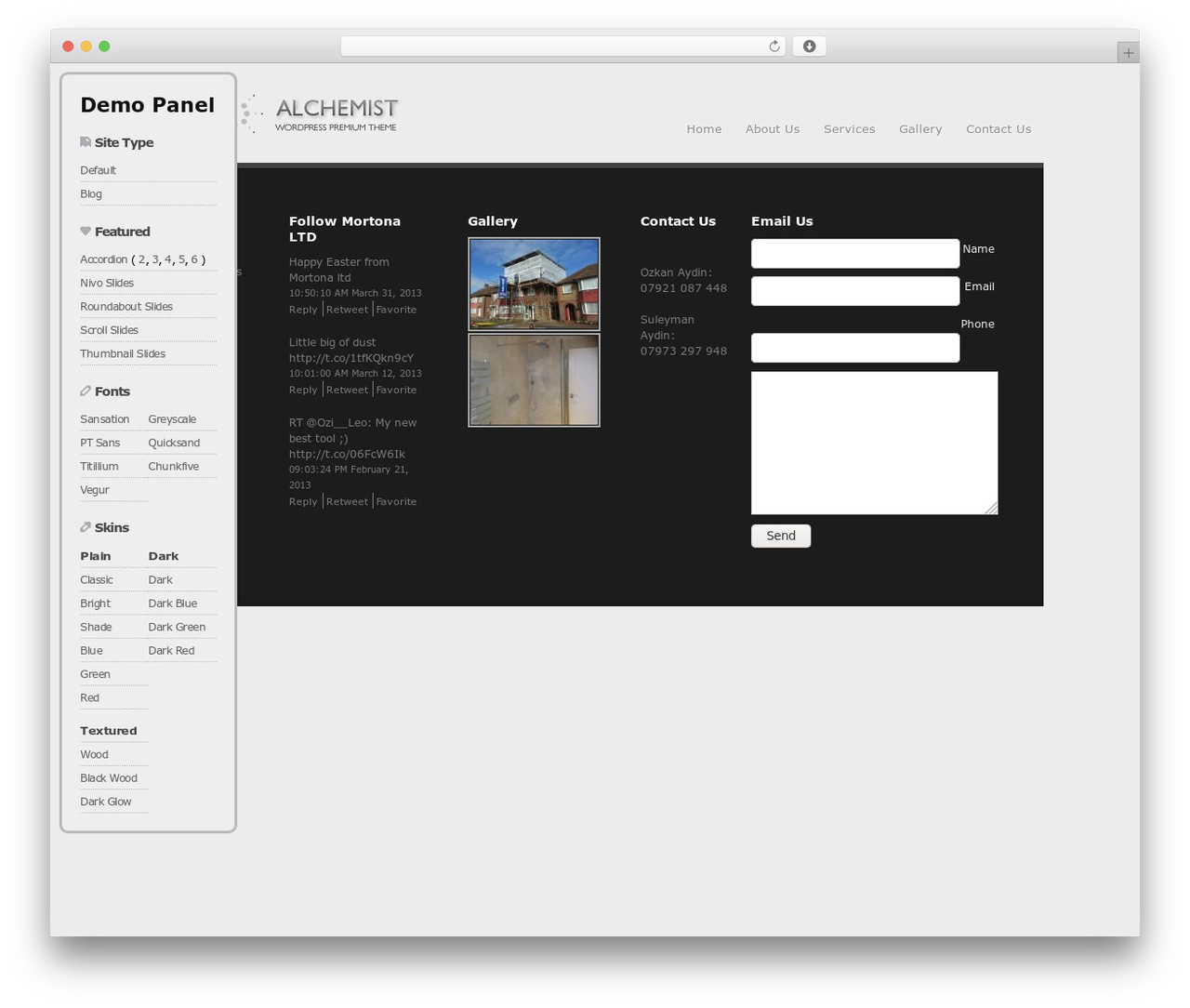Apply the Titillium font
Screen dimensions: 1190x1008
(x=99, y=467)
